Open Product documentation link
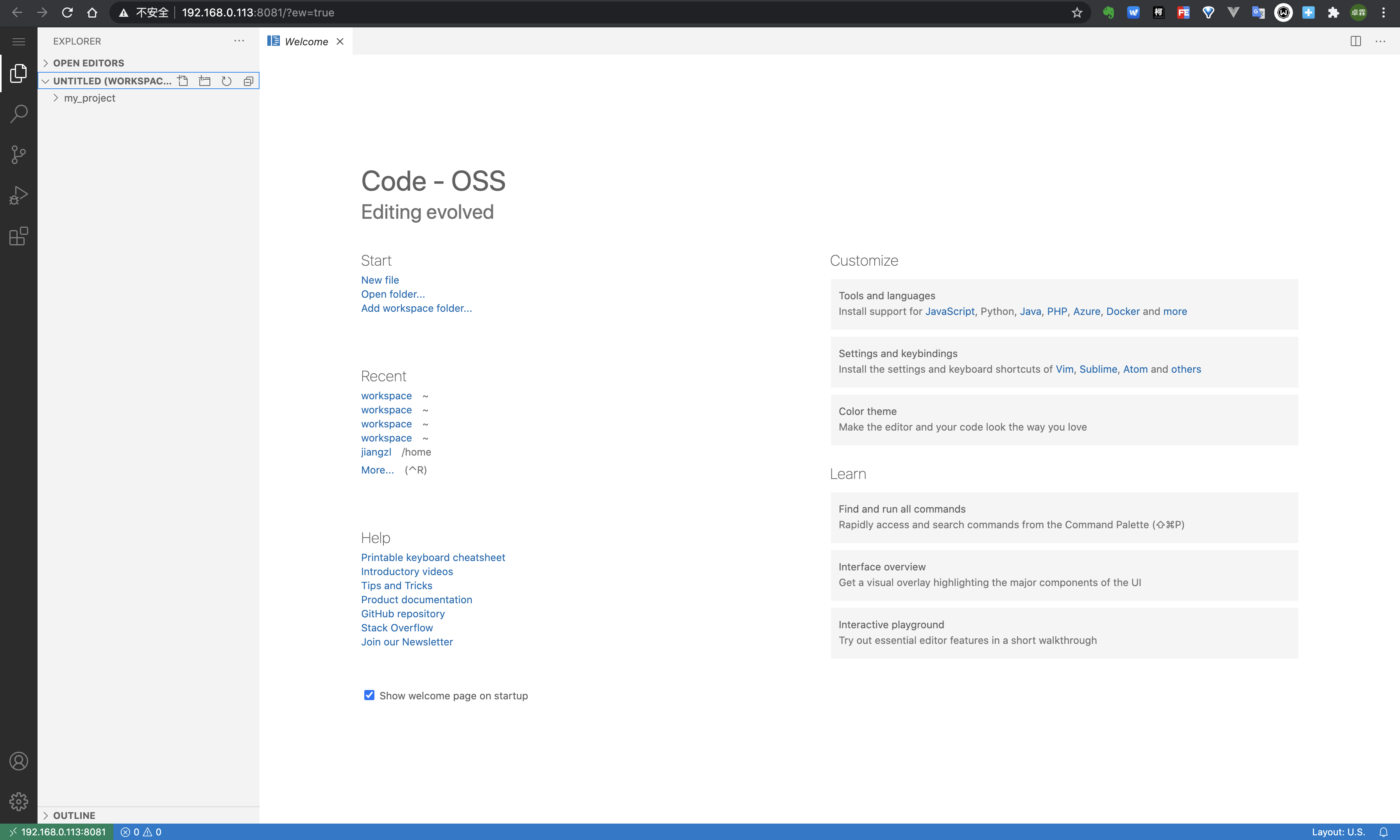The image size is (1400, 840). (416, 600)
